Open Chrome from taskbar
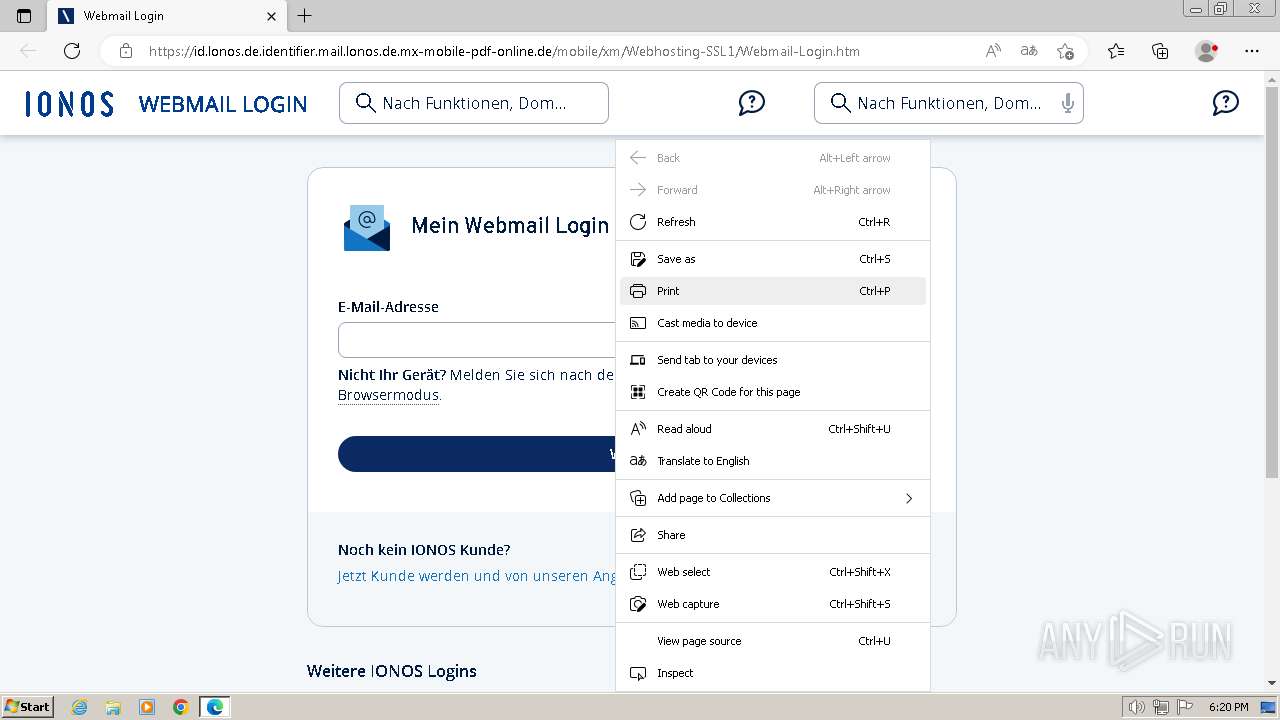This screenshot has width=1280, height=720. (181, 707)
